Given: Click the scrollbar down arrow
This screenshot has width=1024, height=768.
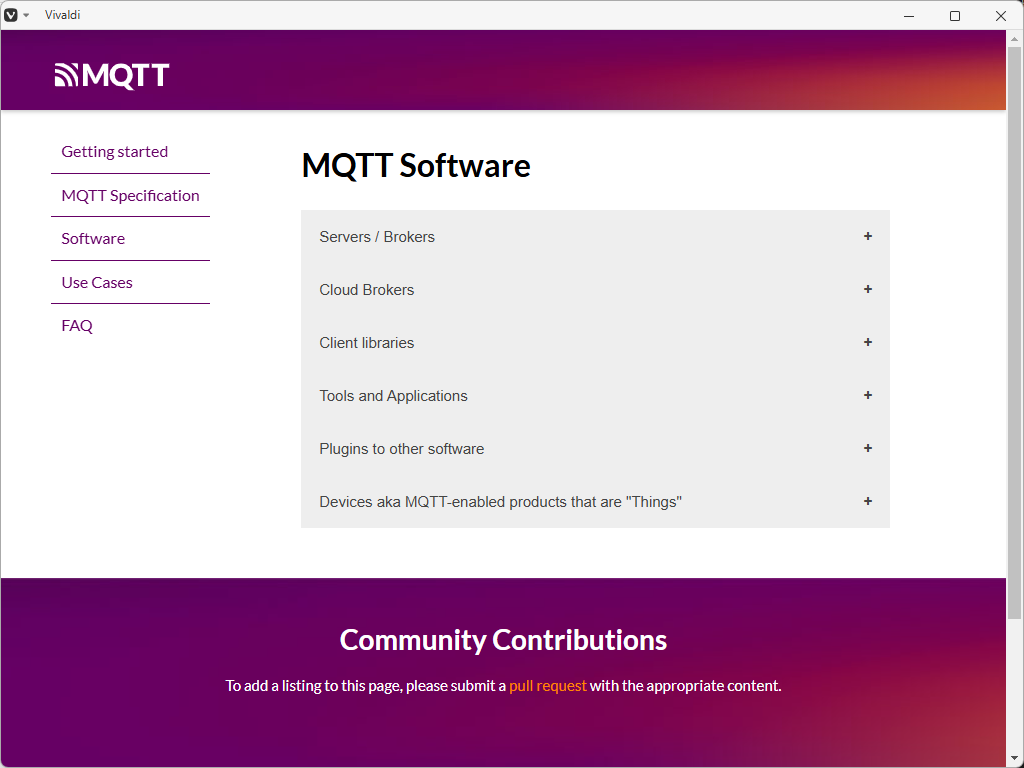Looking at the screenshot, I should (1014, 759).
